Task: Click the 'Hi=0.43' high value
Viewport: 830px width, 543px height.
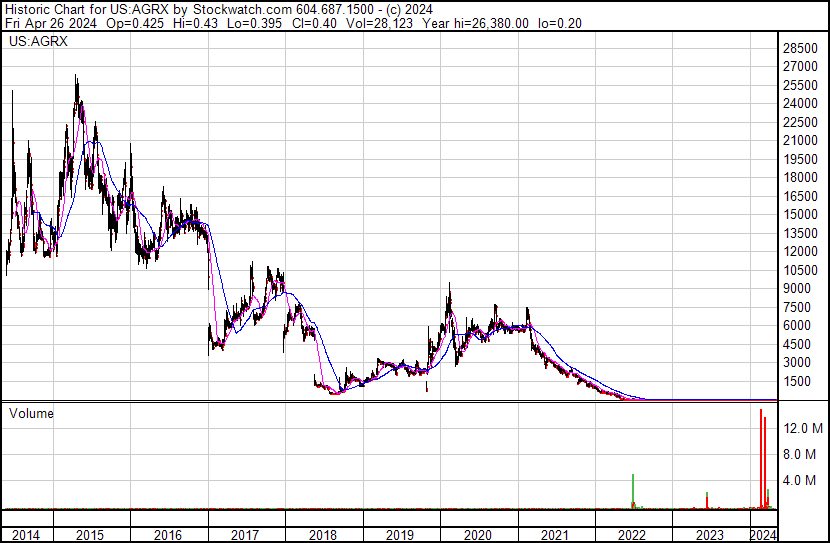Action: click(195, 23)
